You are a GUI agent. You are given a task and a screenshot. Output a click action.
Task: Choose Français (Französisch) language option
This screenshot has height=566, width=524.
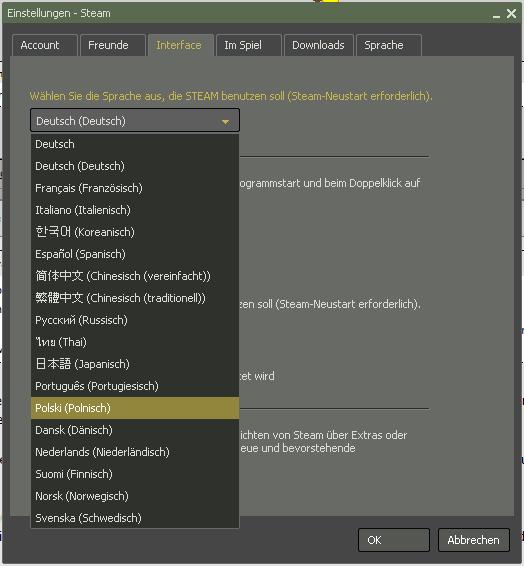pos(135,188)
